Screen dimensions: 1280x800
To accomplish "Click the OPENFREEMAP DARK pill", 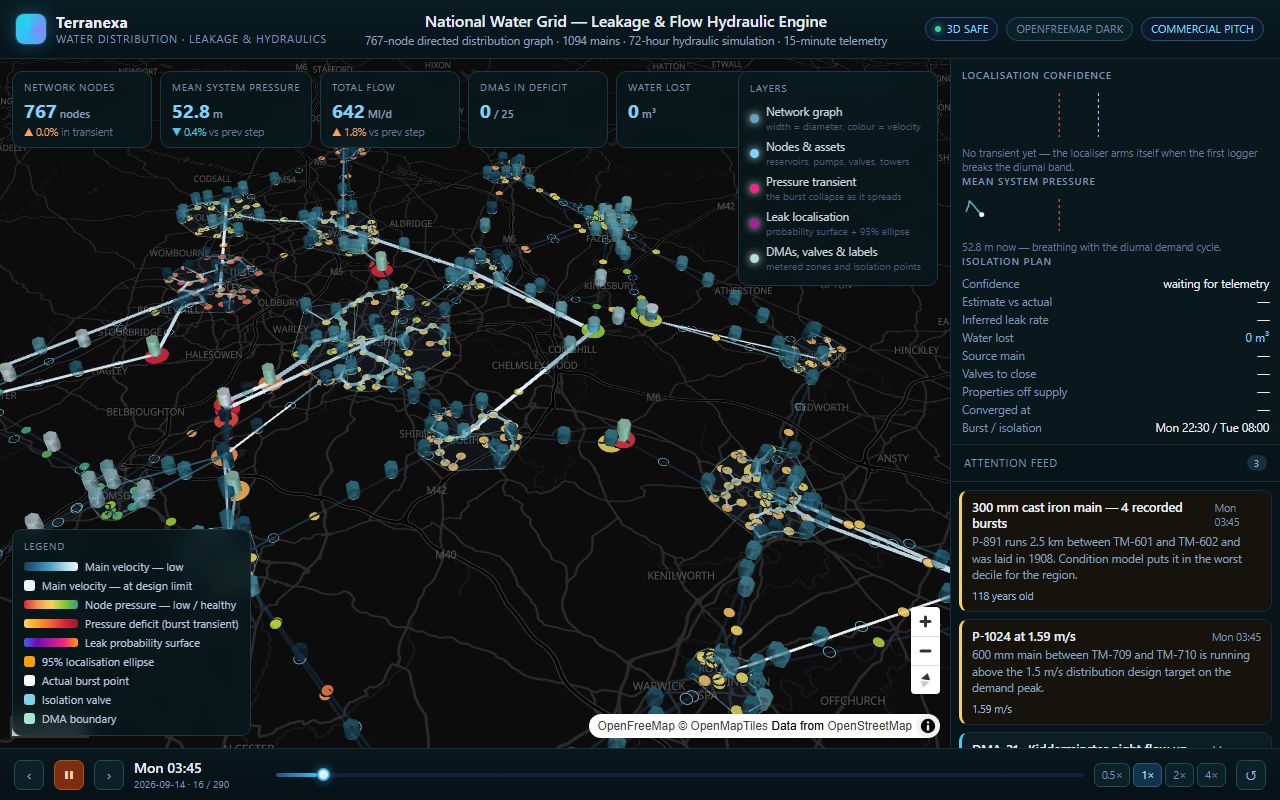I will point(1069,29).
